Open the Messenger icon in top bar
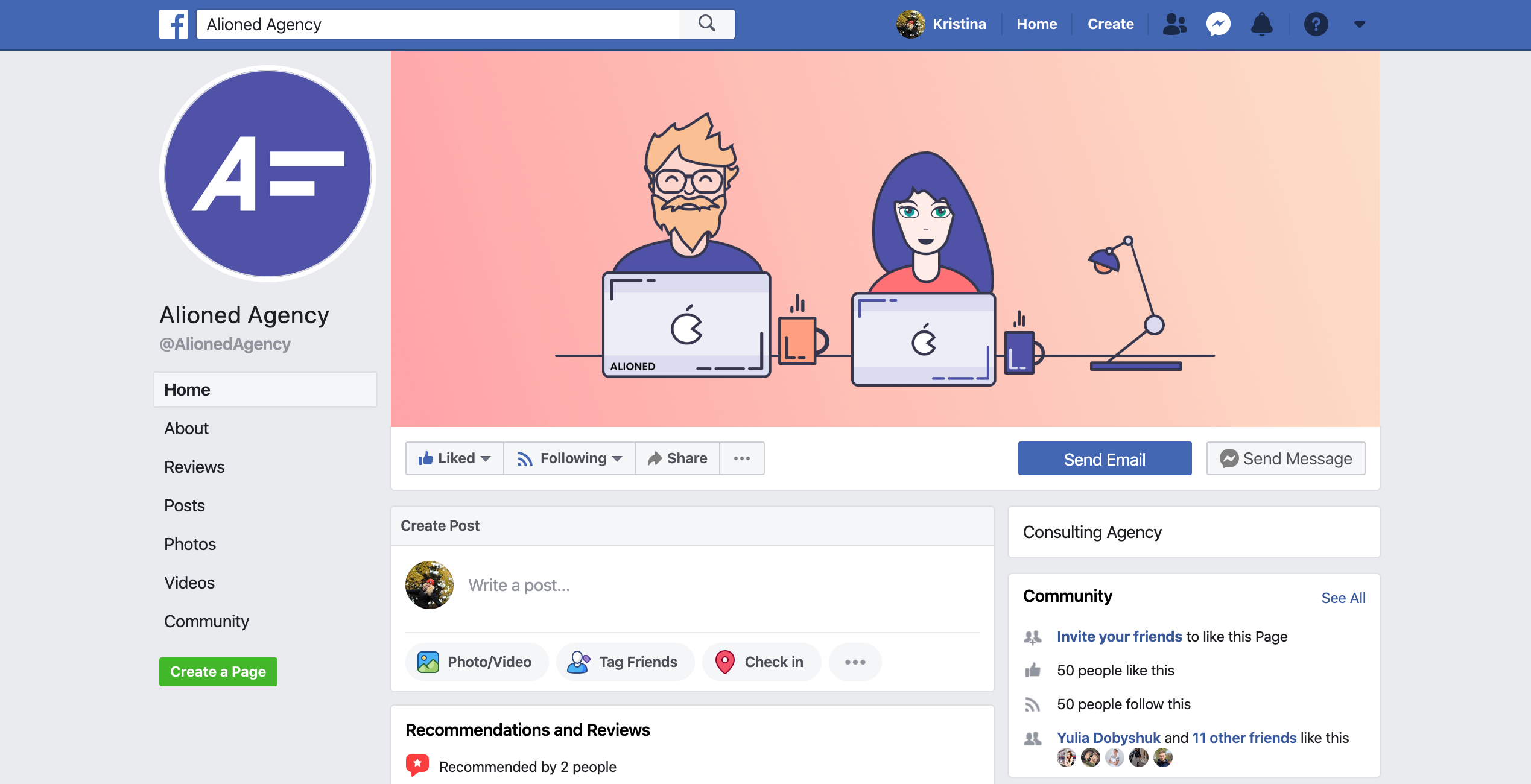This screenshot has width=1531, height=784. [x=1218, y=24]
